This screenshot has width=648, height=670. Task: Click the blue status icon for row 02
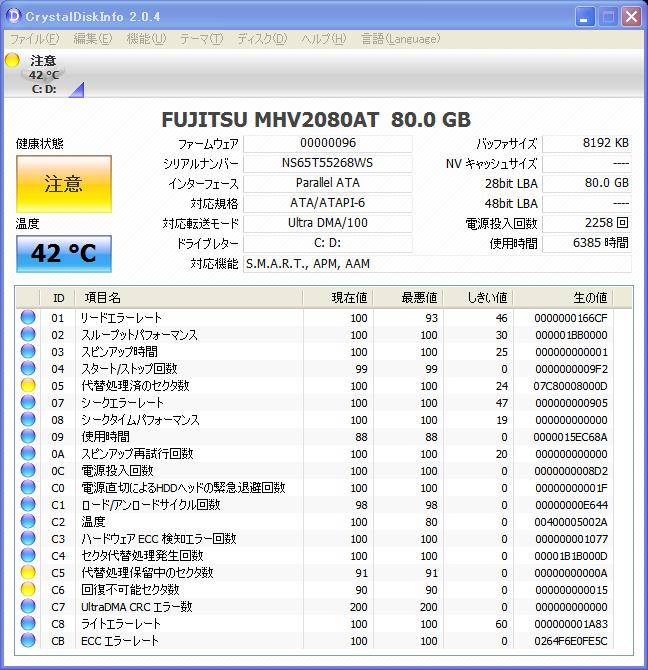pyautogui.click(x=28, y=335)
